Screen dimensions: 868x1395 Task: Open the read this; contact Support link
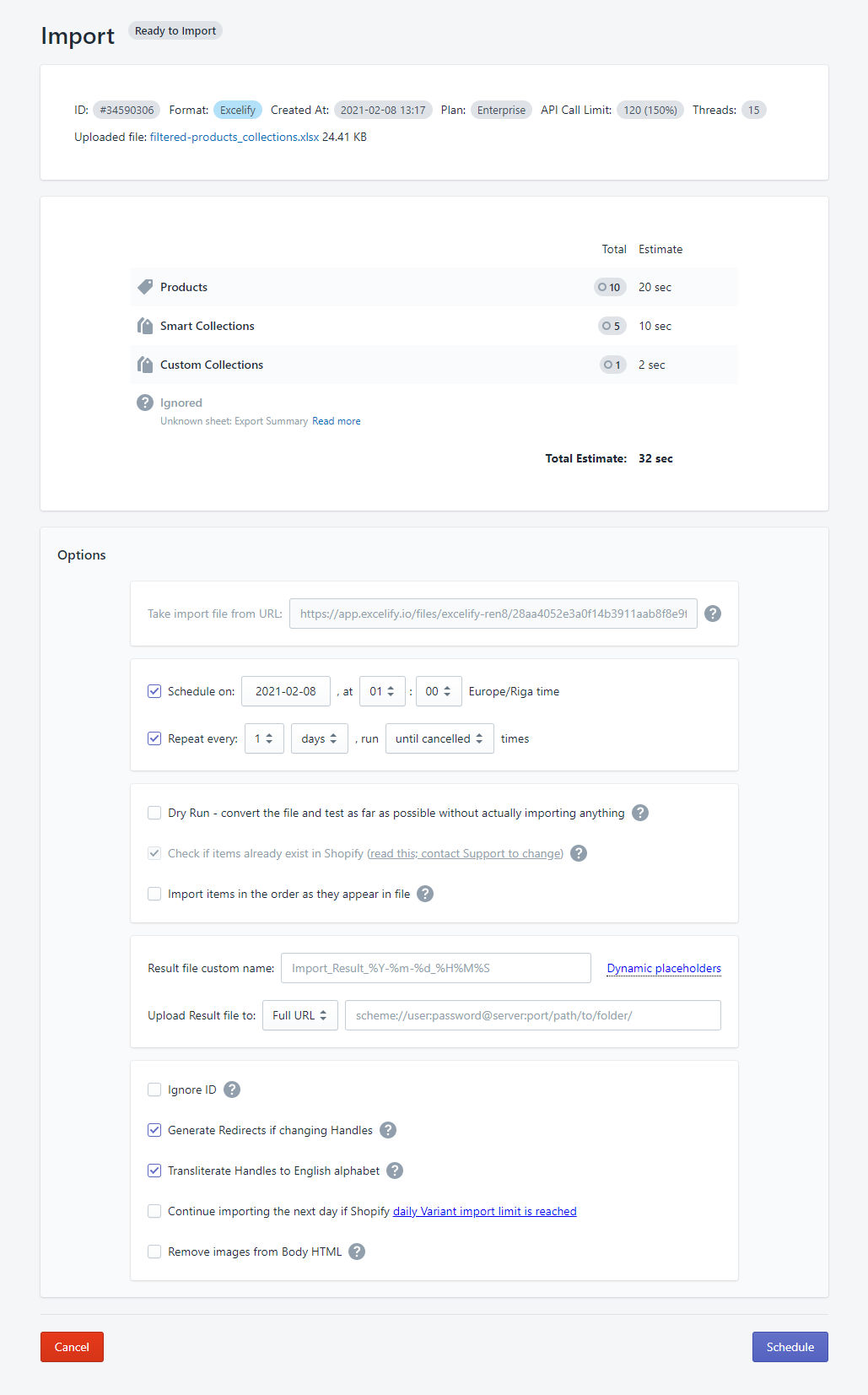[466, 853]
